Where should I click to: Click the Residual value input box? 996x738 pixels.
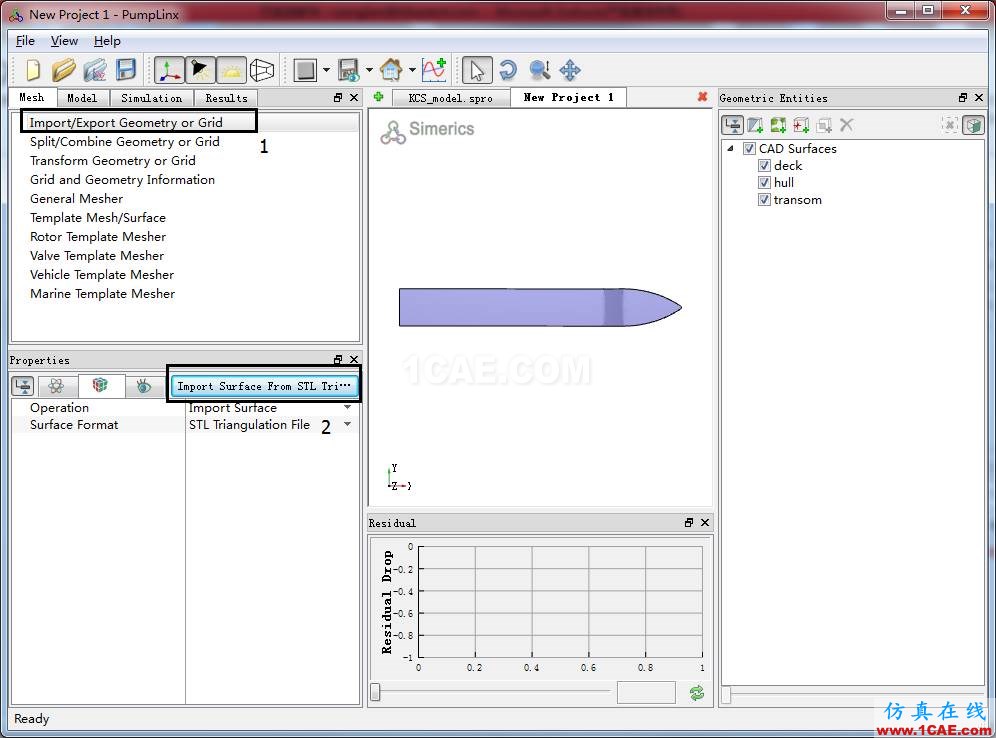(x=646, y=693)
